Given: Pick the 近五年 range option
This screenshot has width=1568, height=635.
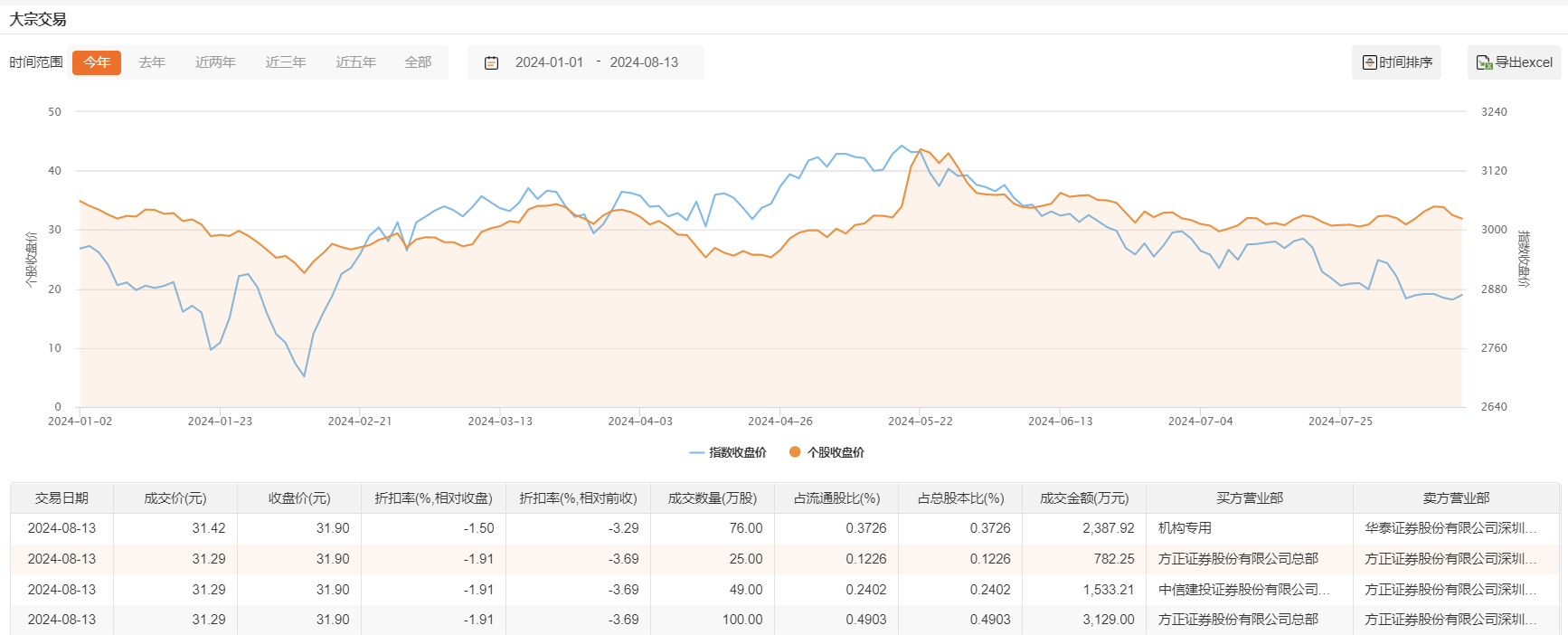Looking at the screenshot, I should [x=355, y=62].
